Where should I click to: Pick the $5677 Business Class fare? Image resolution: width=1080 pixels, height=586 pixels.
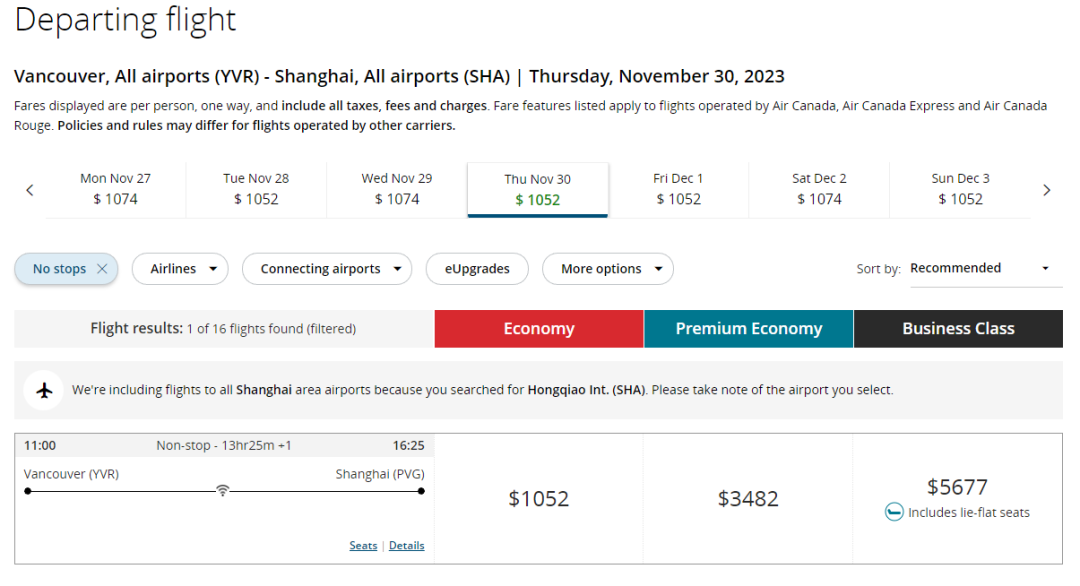pos(957,488)
